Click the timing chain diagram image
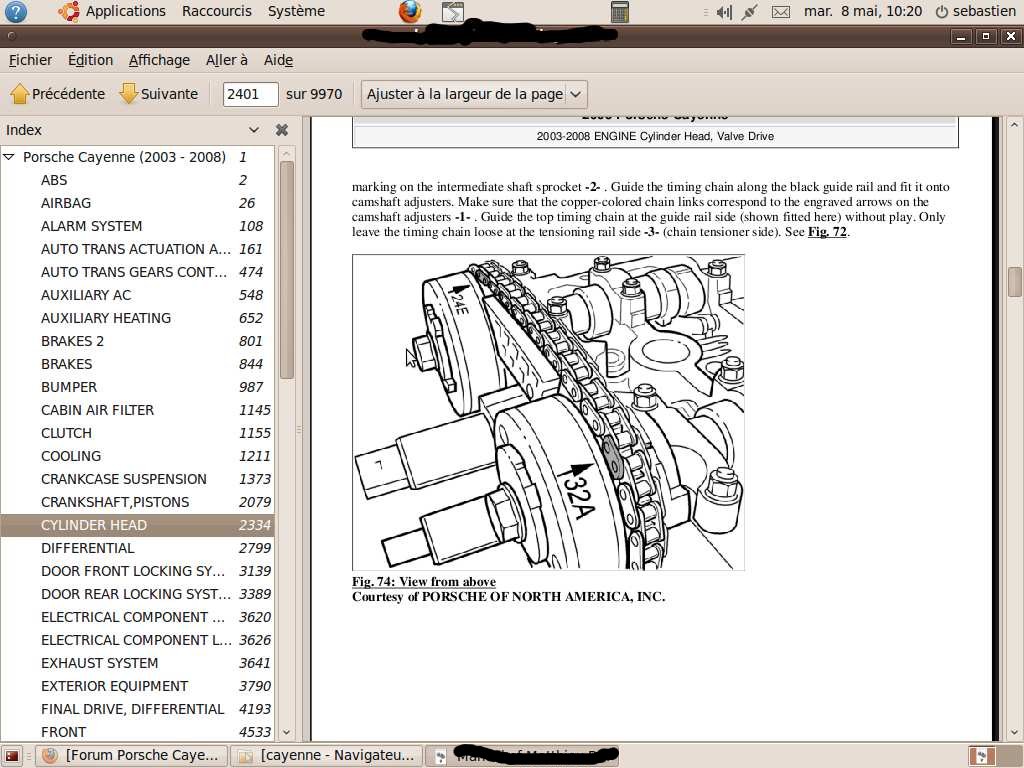Image resolution: width=1024 pixels, height=768 pixels. point(548,412)
